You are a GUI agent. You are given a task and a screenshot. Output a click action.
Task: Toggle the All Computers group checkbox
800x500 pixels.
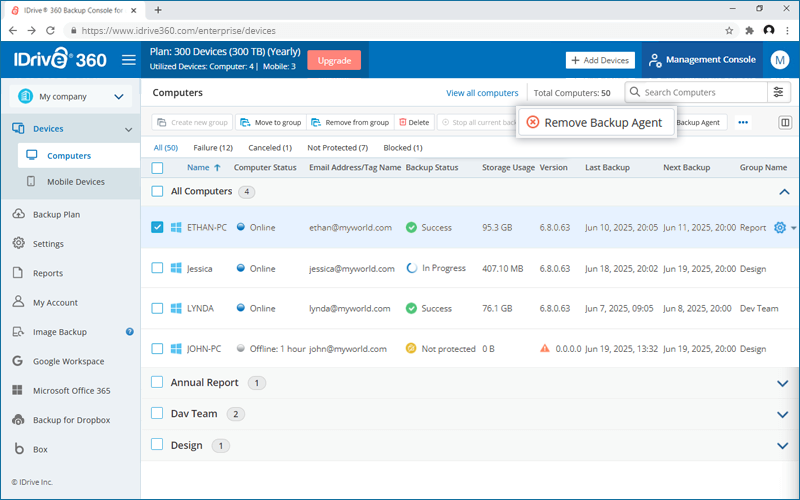coord(157,191)
